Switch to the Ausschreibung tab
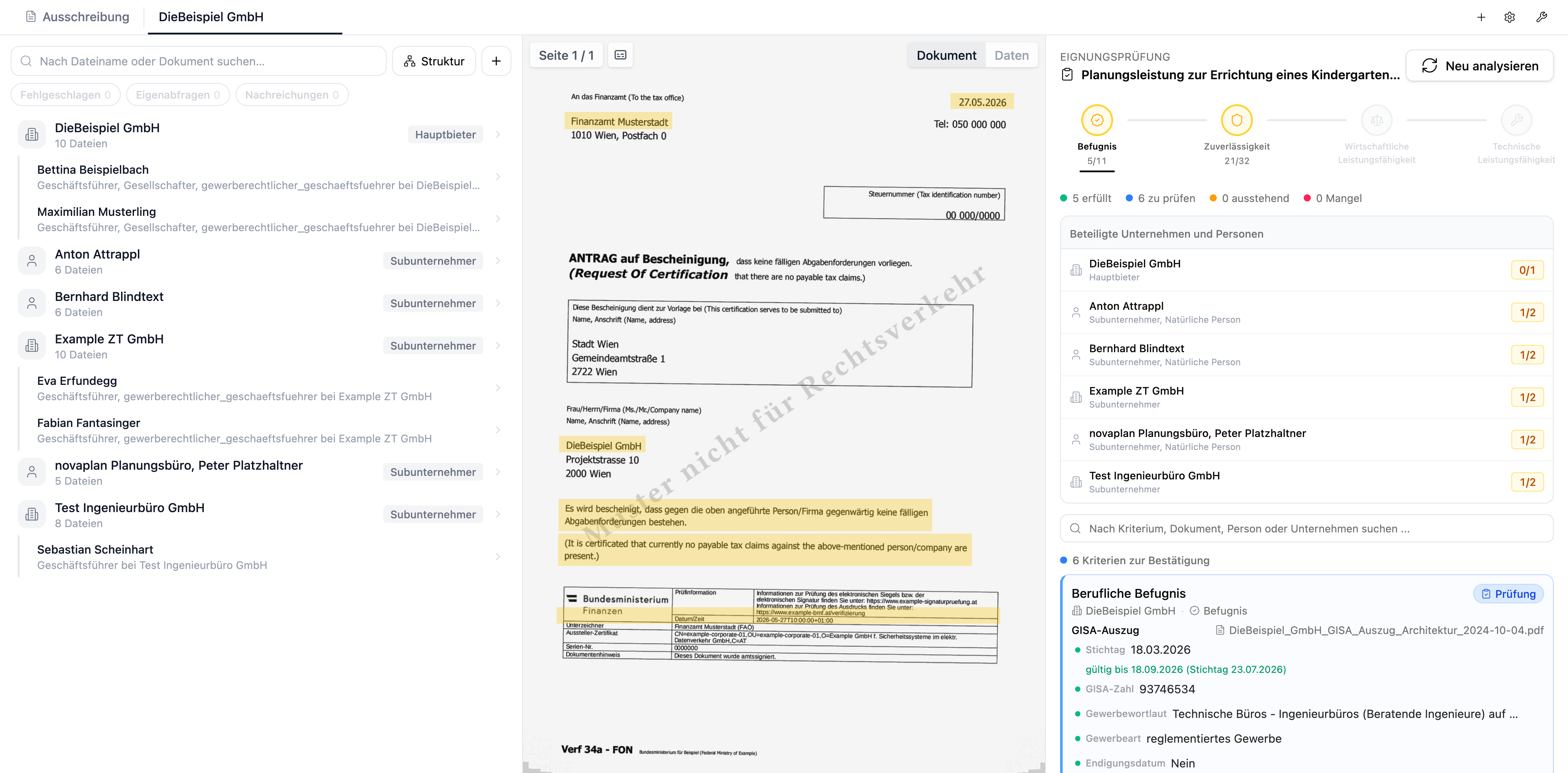The height and width of the screenshot is (773, 1568). [77, 16]
